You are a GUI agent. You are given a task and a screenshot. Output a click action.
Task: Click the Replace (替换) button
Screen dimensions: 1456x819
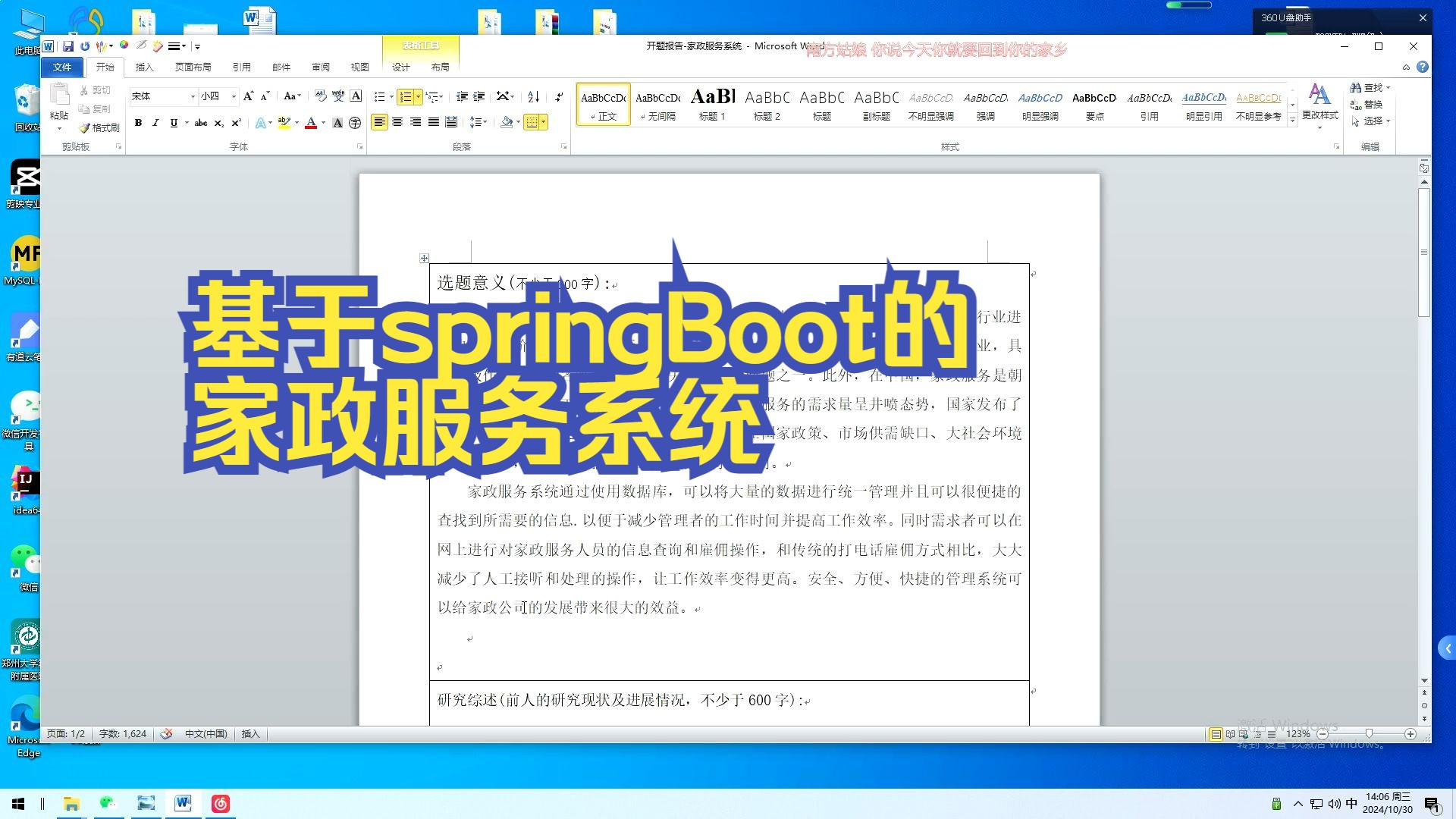[1367, 105]
